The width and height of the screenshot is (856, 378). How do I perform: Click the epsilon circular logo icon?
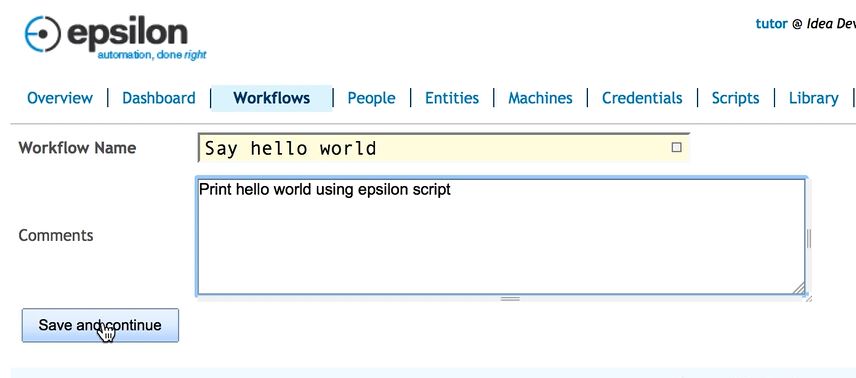click(43, 34)
